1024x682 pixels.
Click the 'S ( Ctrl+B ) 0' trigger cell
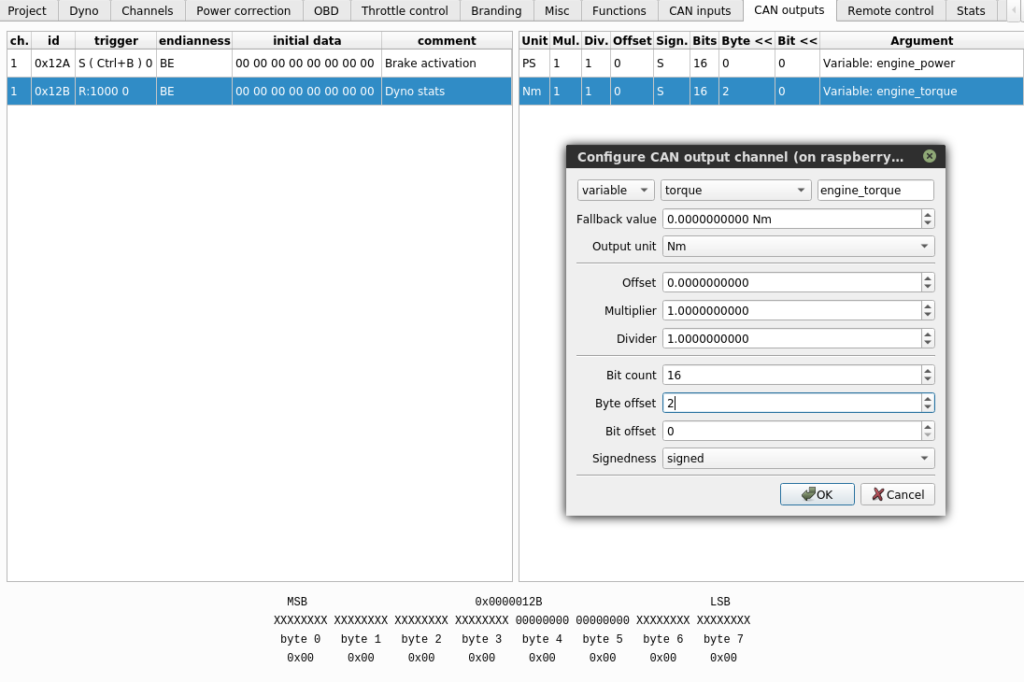point(116,63)
